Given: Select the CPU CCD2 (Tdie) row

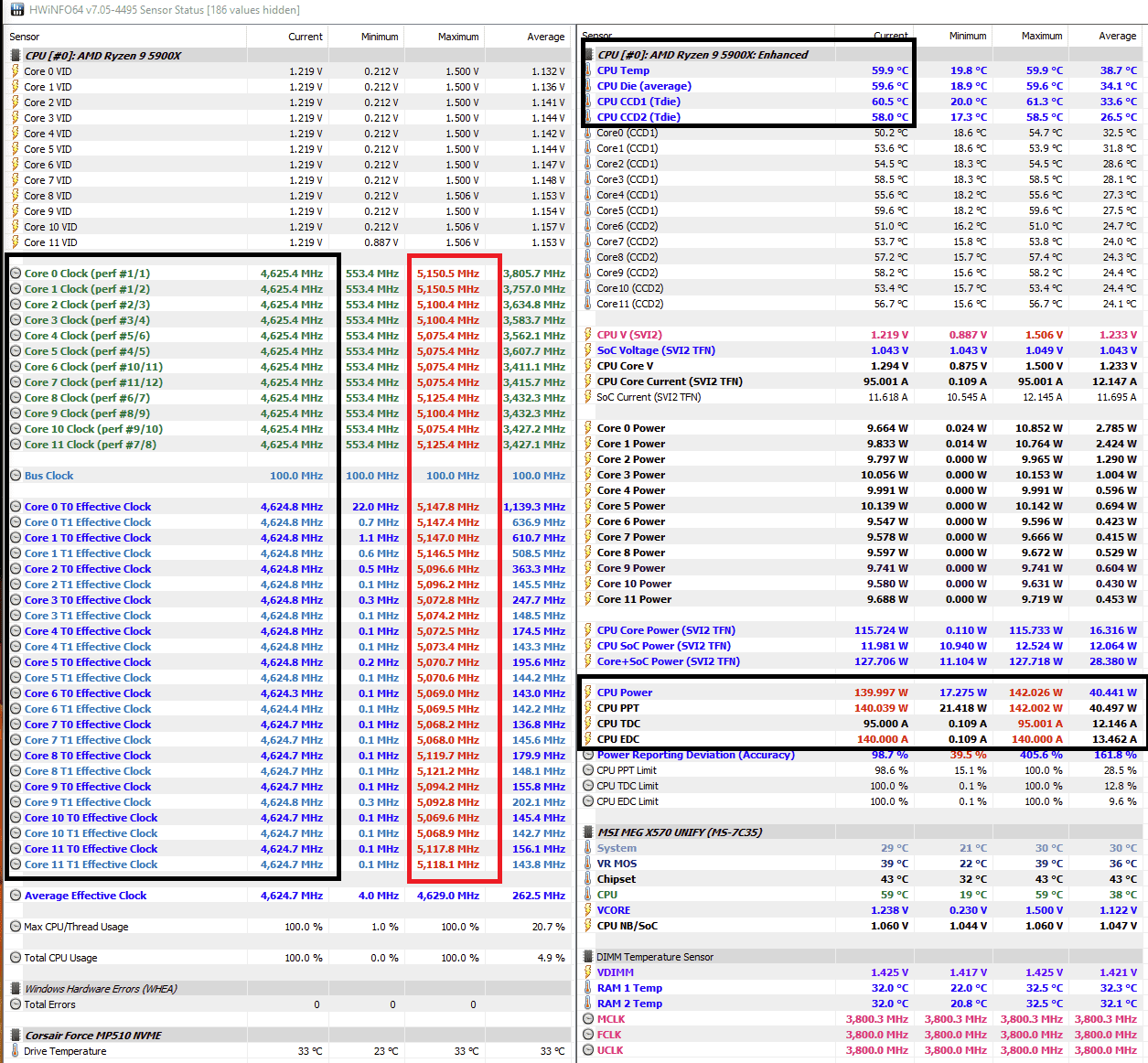Looking at the screenshot, I should 863,117.
